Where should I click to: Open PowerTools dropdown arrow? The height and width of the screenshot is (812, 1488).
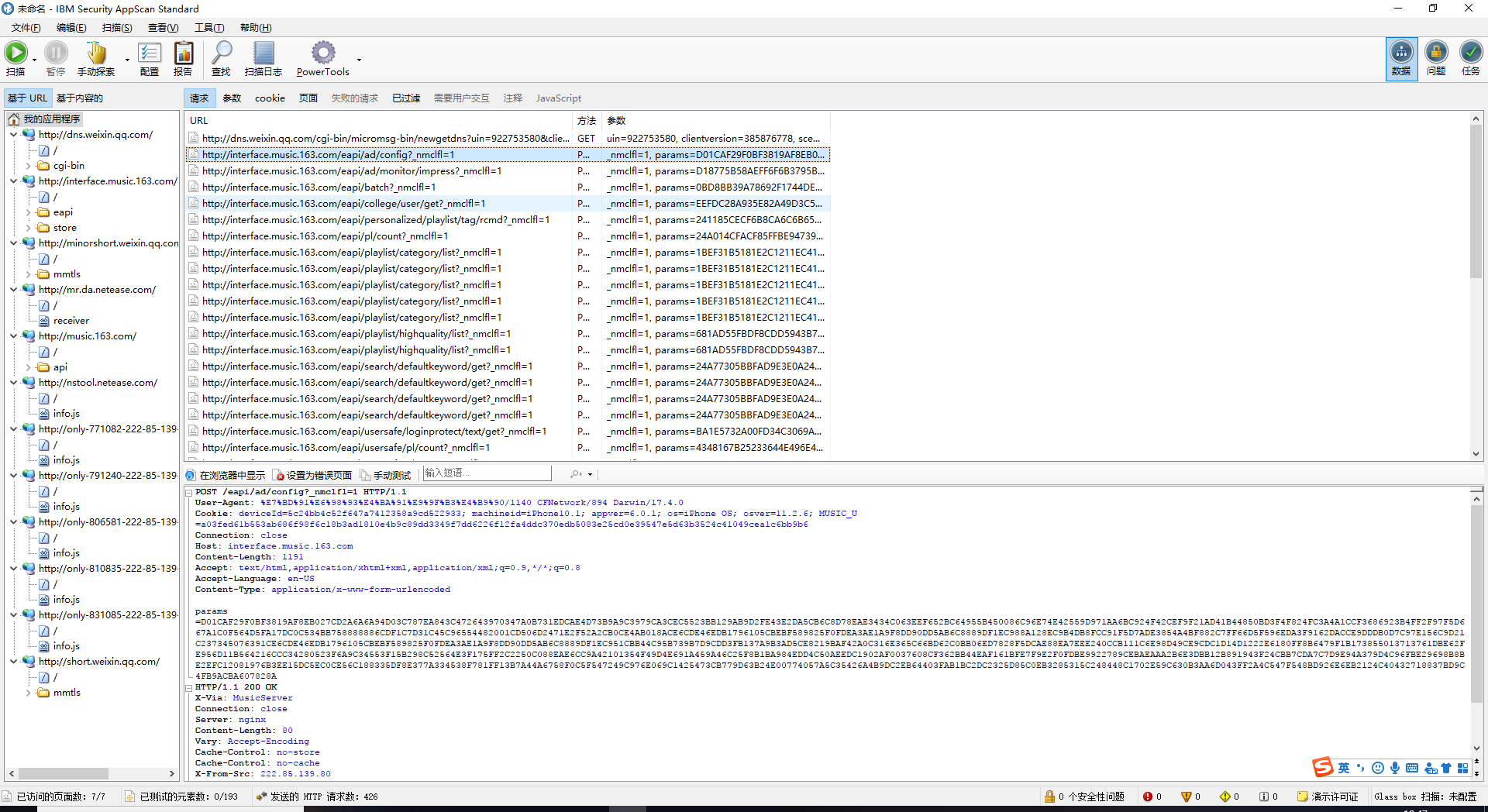[359, 60]
